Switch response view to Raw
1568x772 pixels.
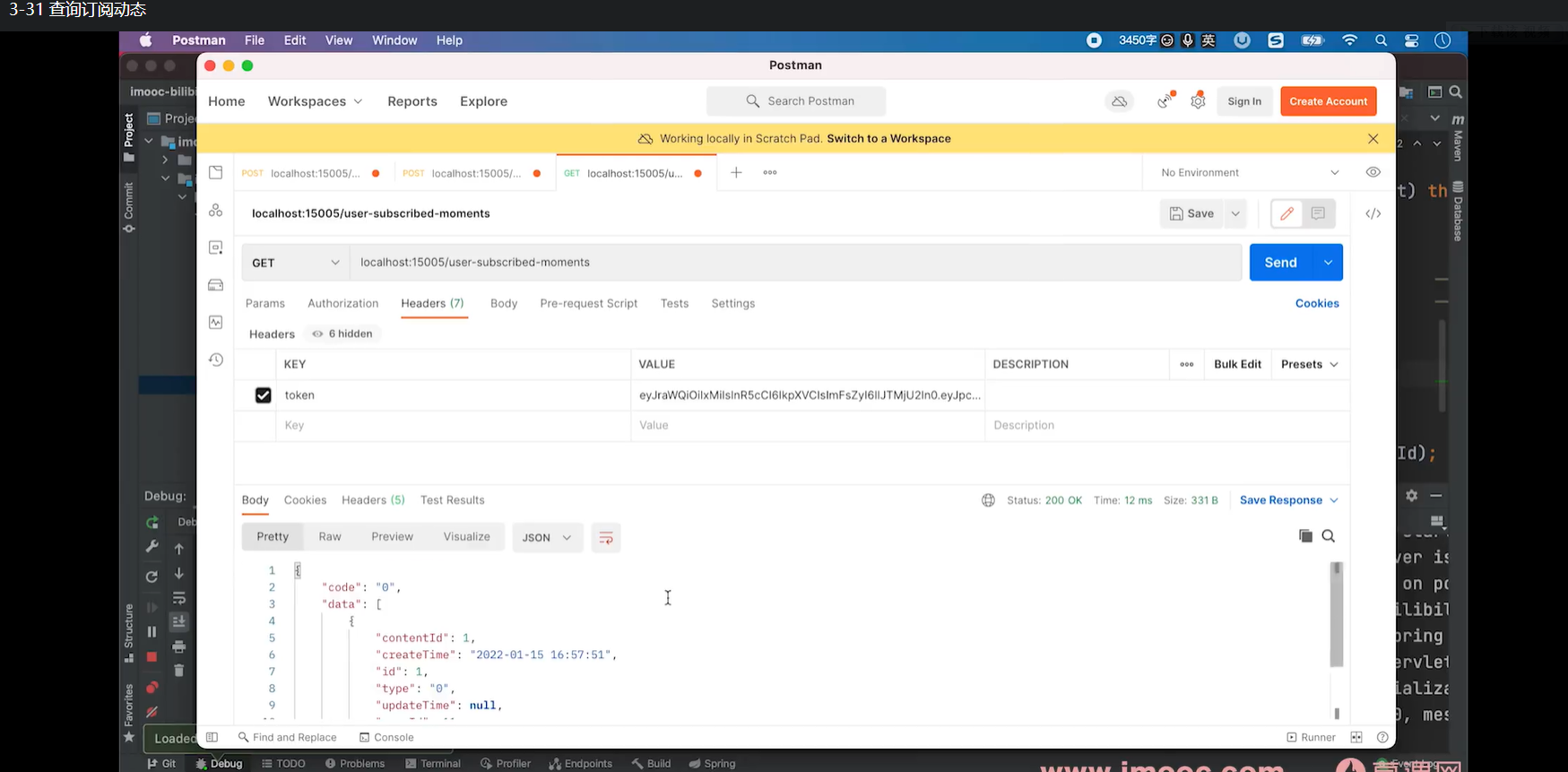point(330,537)
